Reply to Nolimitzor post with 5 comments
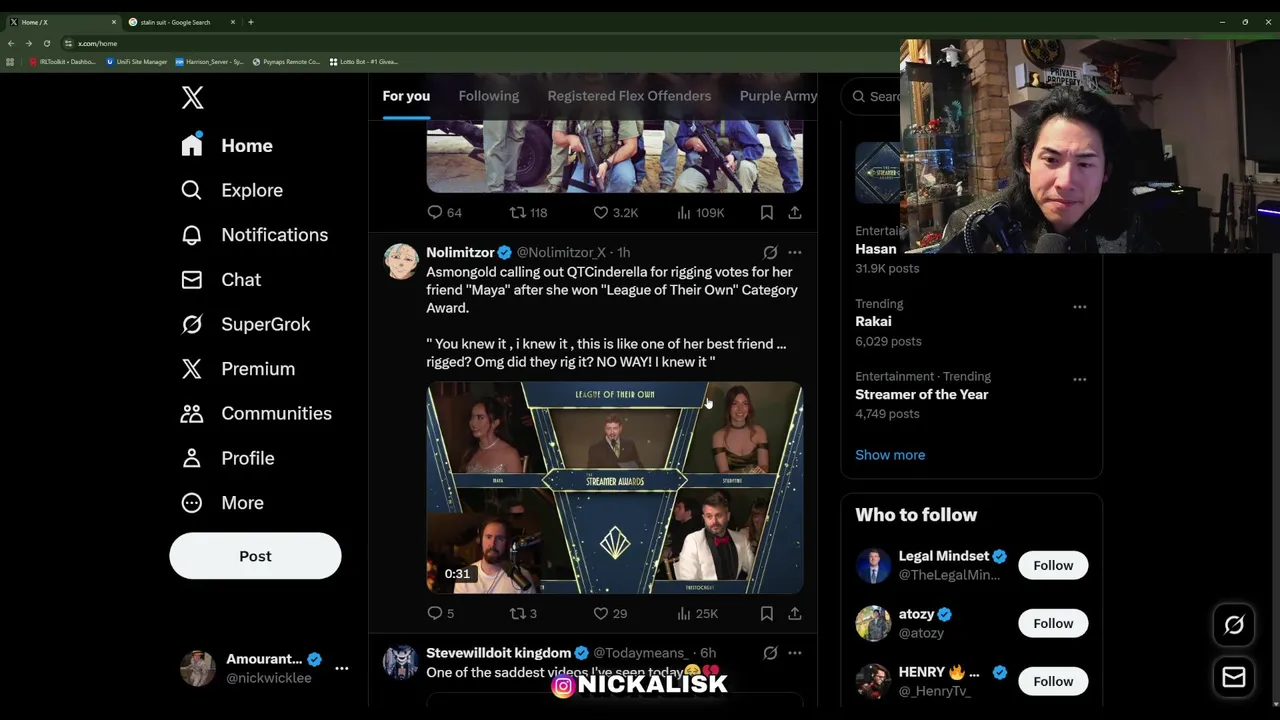Screen dimensions: 1280x720 pyautogui.click(x=440, y=614)
